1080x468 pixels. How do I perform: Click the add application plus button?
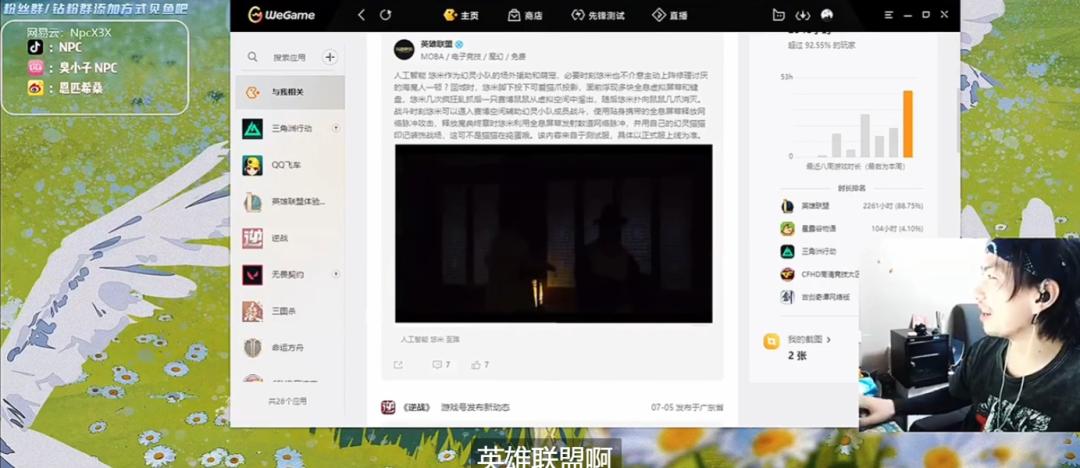click(330, 57)
